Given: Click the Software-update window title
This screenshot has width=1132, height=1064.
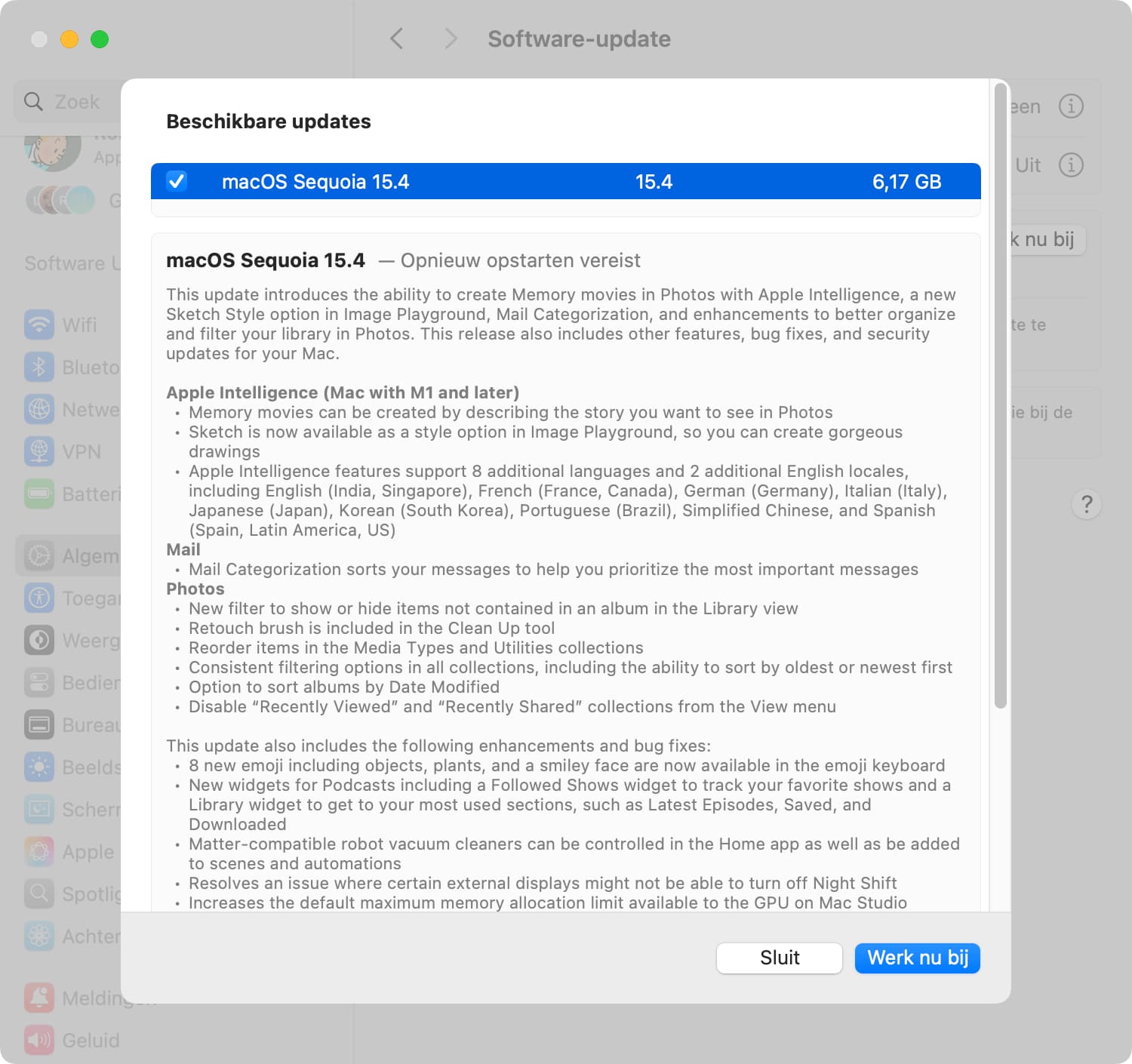Looking at the screenshot, I should click(579, 38).
